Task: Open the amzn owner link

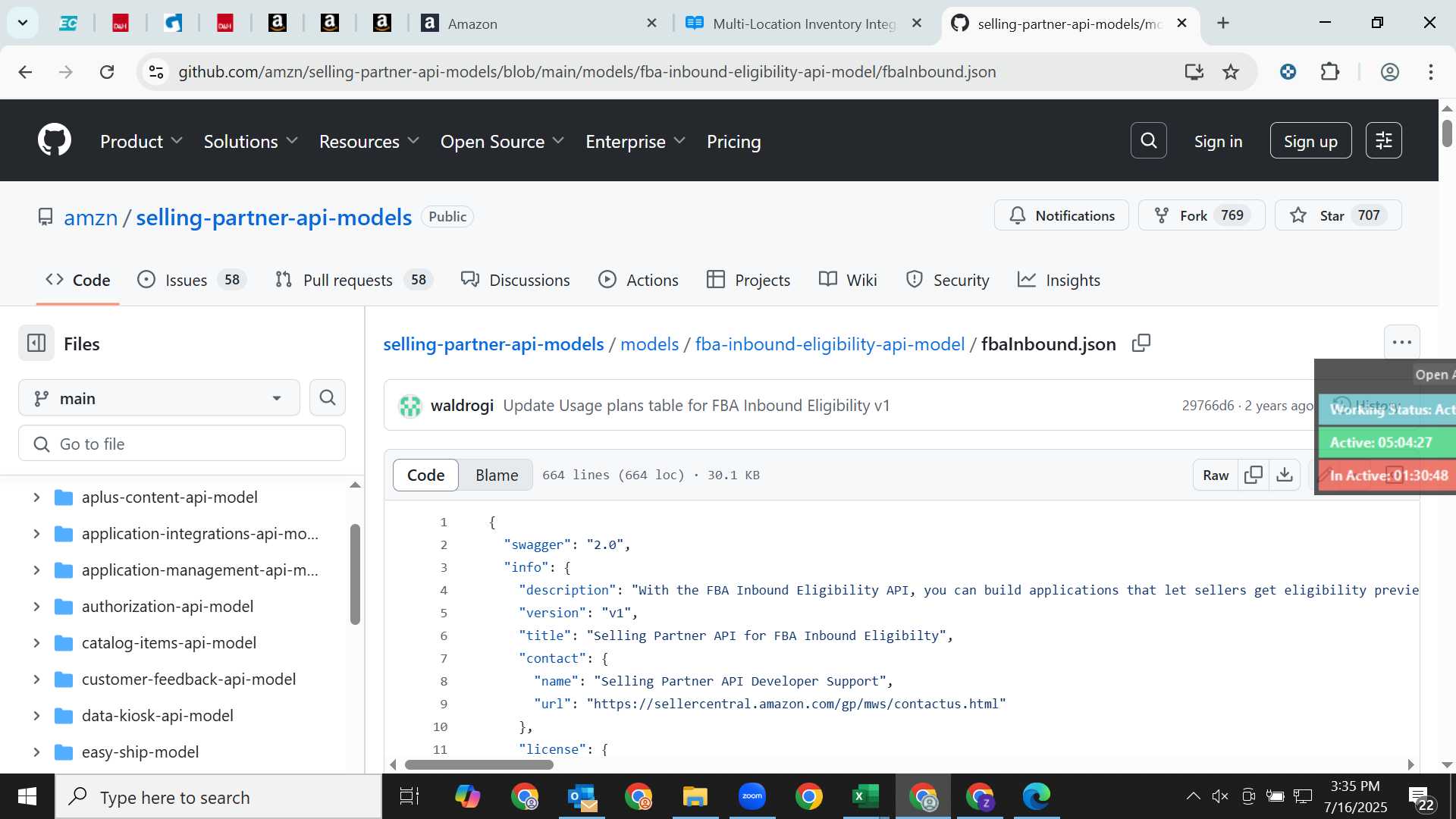Action: pos(90,218)
